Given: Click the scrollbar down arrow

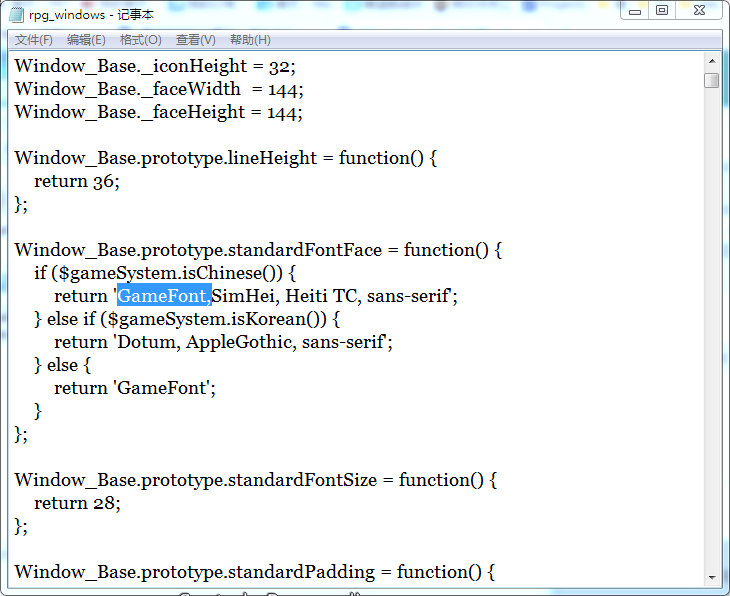Looking at the screenshot, I should click(712, 578).
